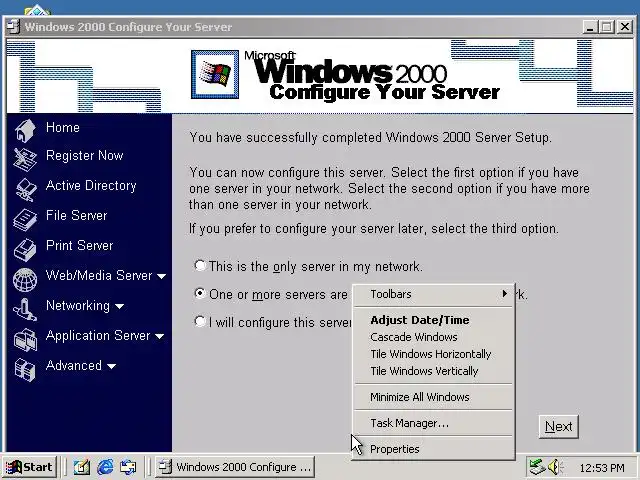
Task: Open the Web/Media Server link text
Action: [x=99, y=276]
